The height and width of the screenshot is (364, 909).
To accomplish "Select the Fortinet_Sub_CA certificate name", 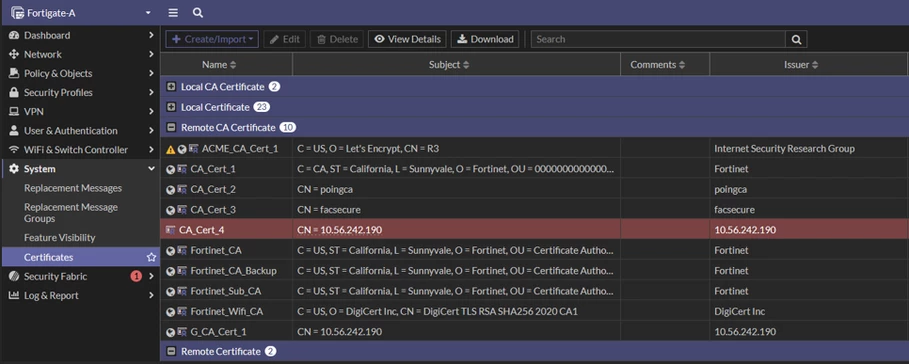I will click(x=226, y=291).
